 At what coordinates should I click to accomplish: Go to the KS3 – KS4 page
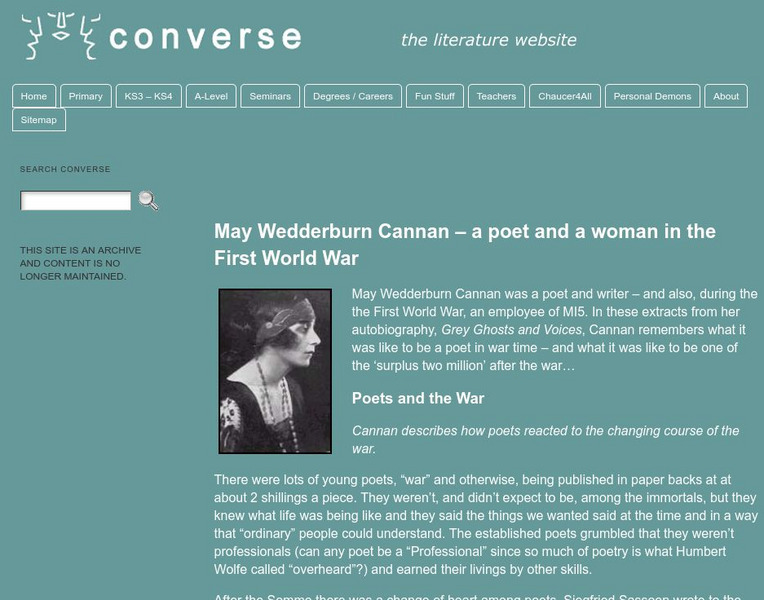pos(149,96)
